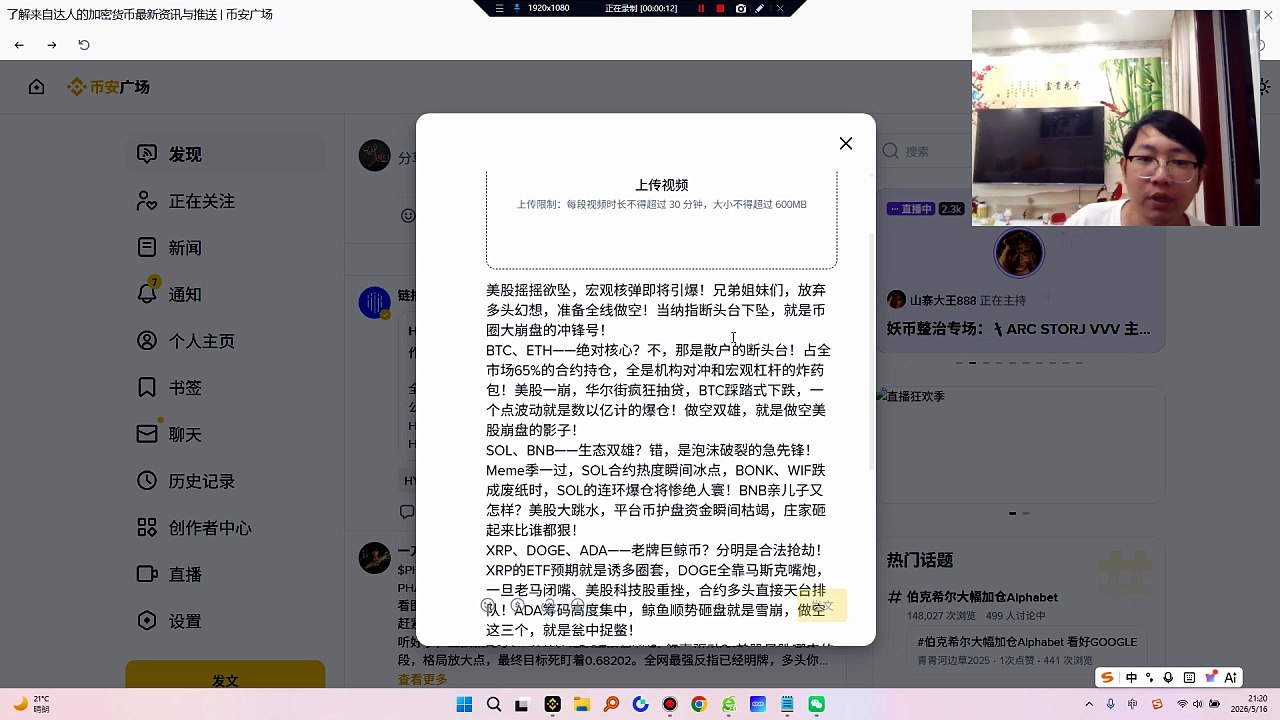Click the Sogou input method S icon
1280x720 pixels.
1107,677
